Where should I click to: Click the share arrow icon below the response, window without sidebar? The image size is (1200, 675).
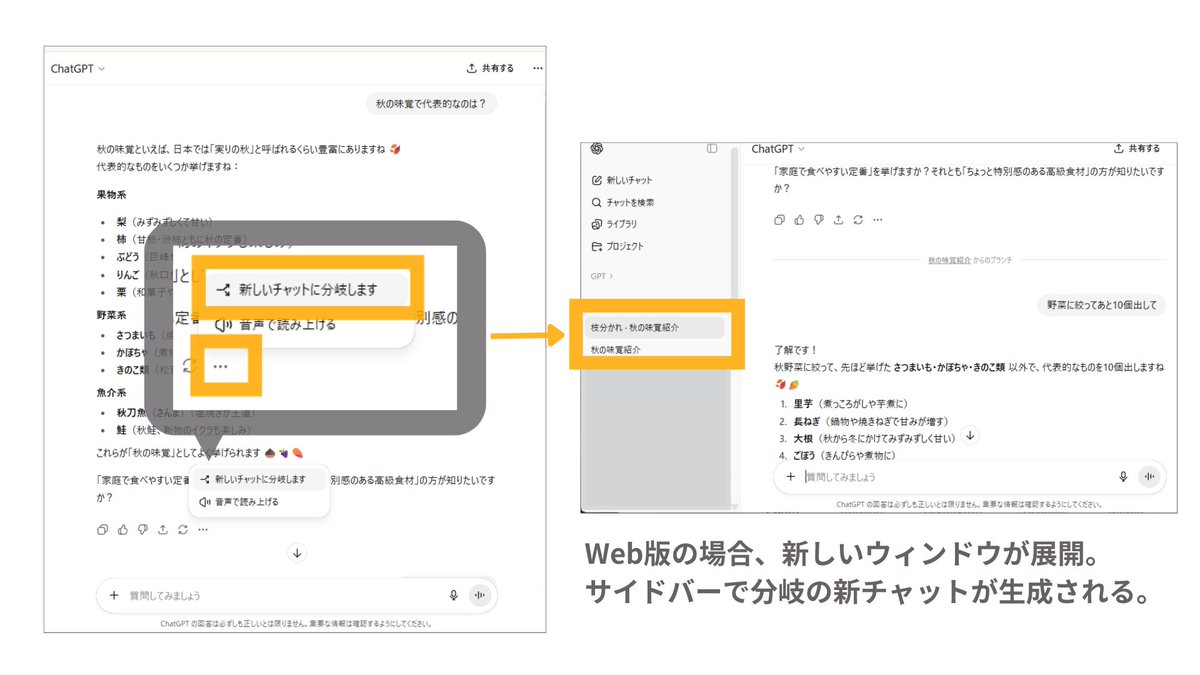(x=163, y=529)
